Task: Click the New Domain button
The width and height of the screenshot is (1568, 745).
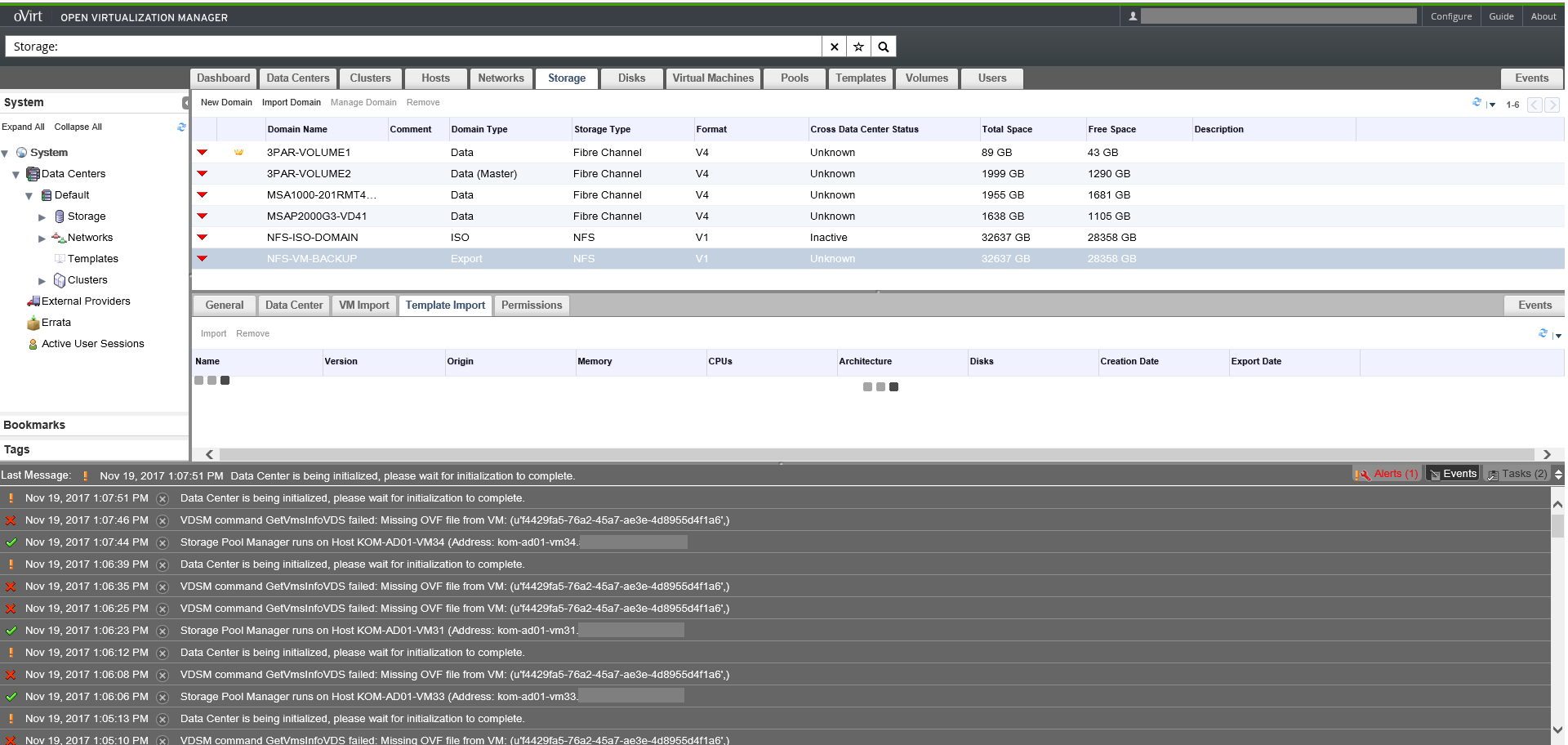Action: click(x=226, y=103)
